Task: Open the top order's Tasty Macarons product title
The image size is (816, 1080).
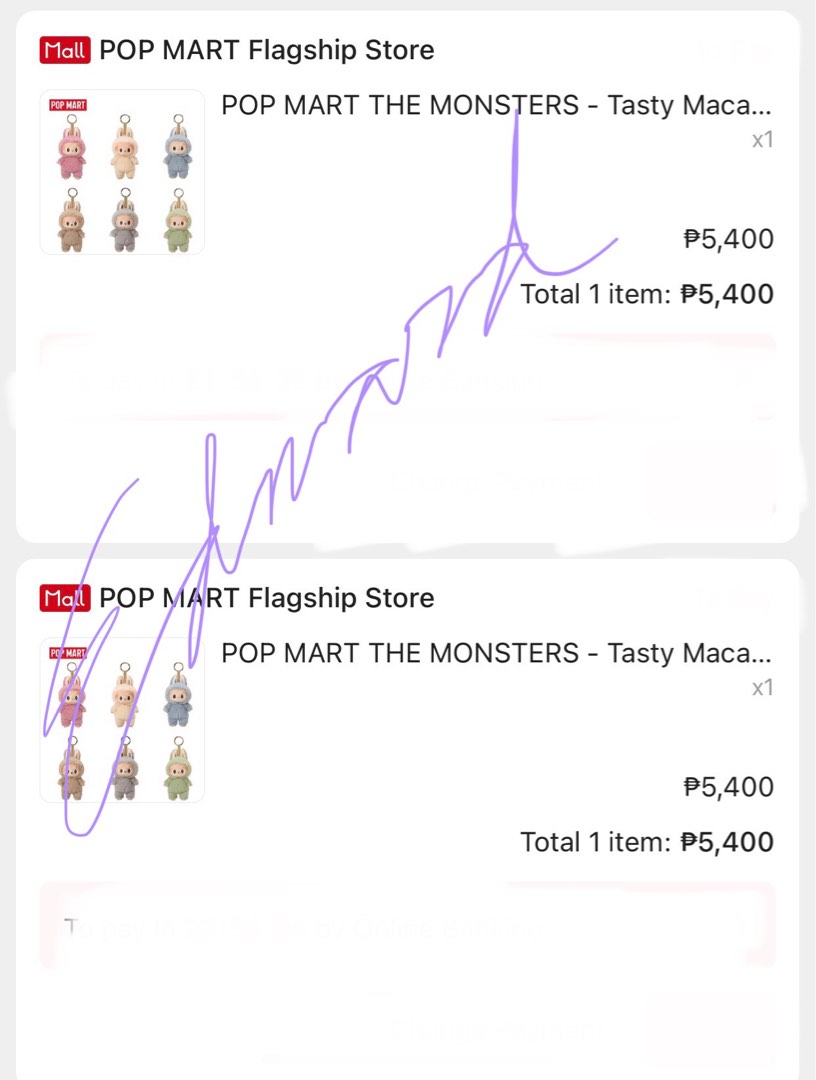Action: click(496, 105)
